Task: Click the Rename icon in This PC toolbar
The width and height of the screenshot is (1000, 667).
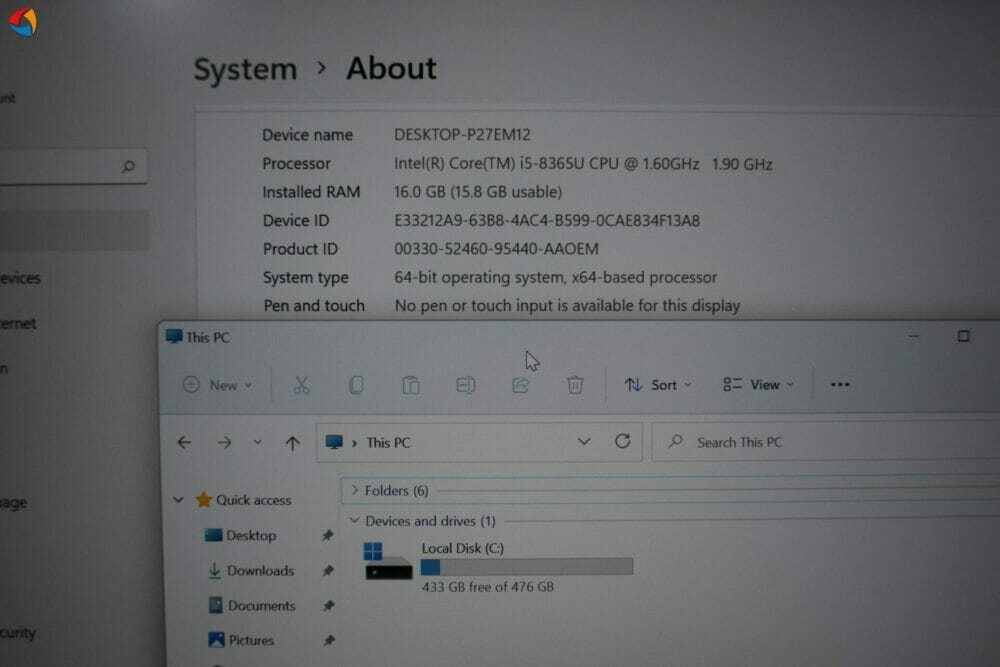Action: (466, 385)
